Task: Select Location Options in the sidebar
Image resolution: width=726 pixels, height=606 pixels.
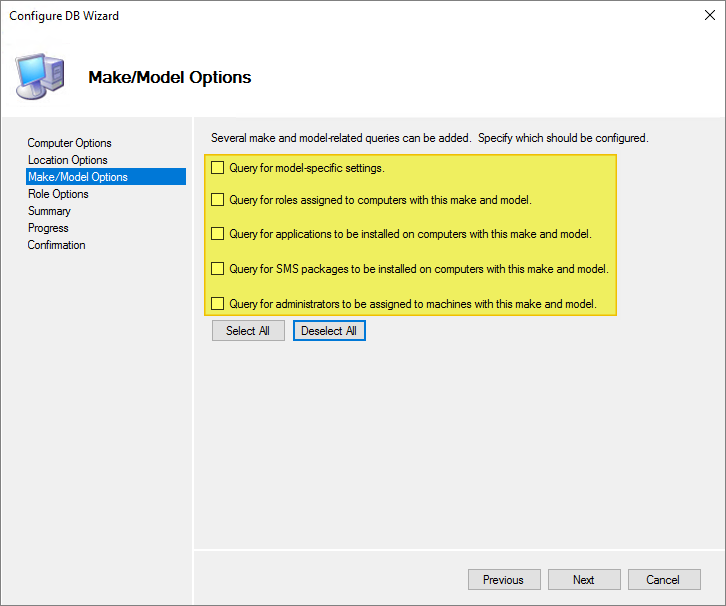Action: (67, 160)
